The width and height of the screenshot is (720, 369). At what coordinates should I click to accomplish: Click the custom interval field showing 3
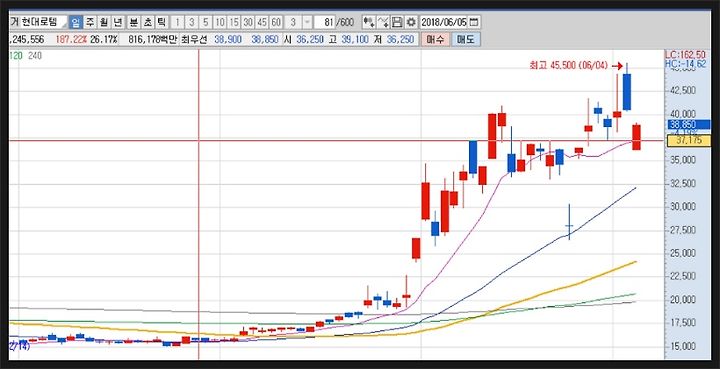[293, 22]
